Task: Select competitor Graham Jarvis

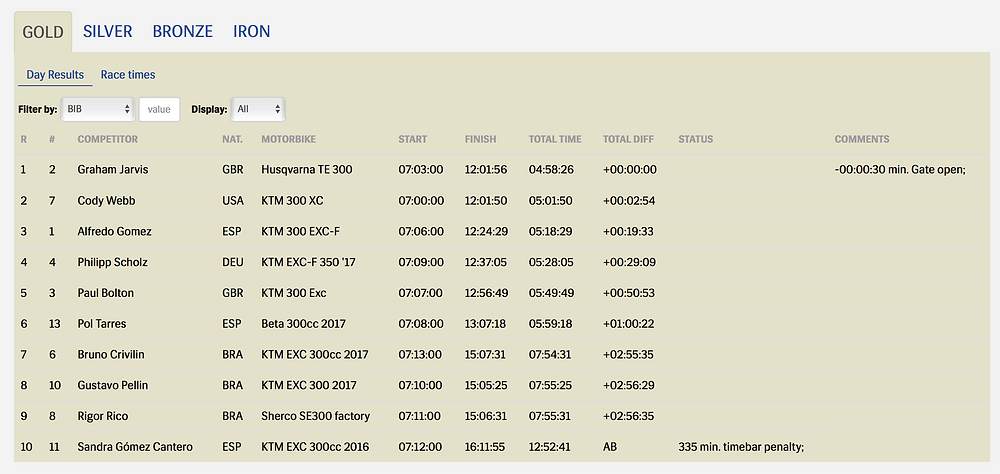Action: [111, 170]
